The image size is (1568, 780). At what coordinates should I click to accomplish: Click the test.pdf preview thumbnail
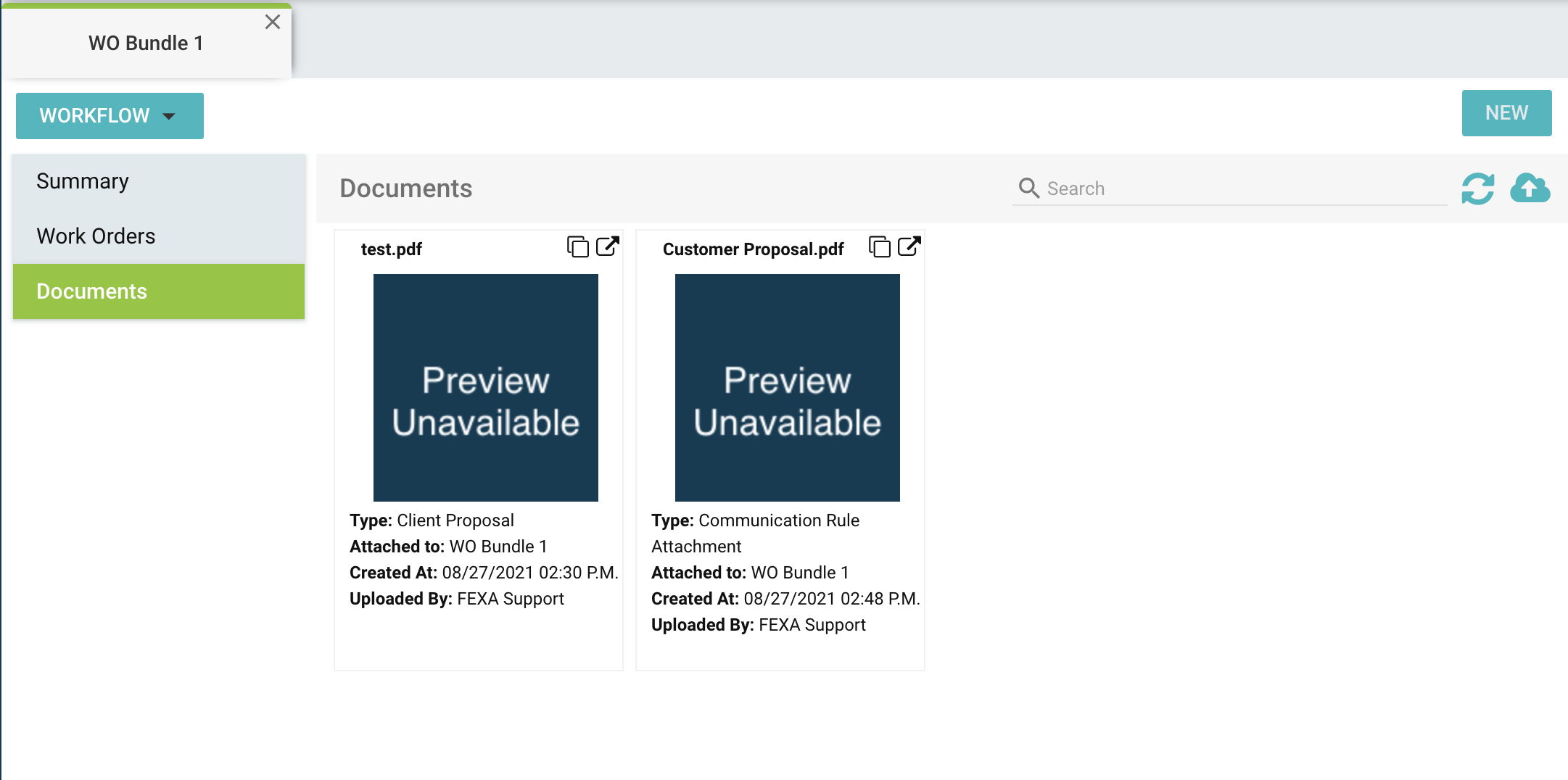point(485,387)
